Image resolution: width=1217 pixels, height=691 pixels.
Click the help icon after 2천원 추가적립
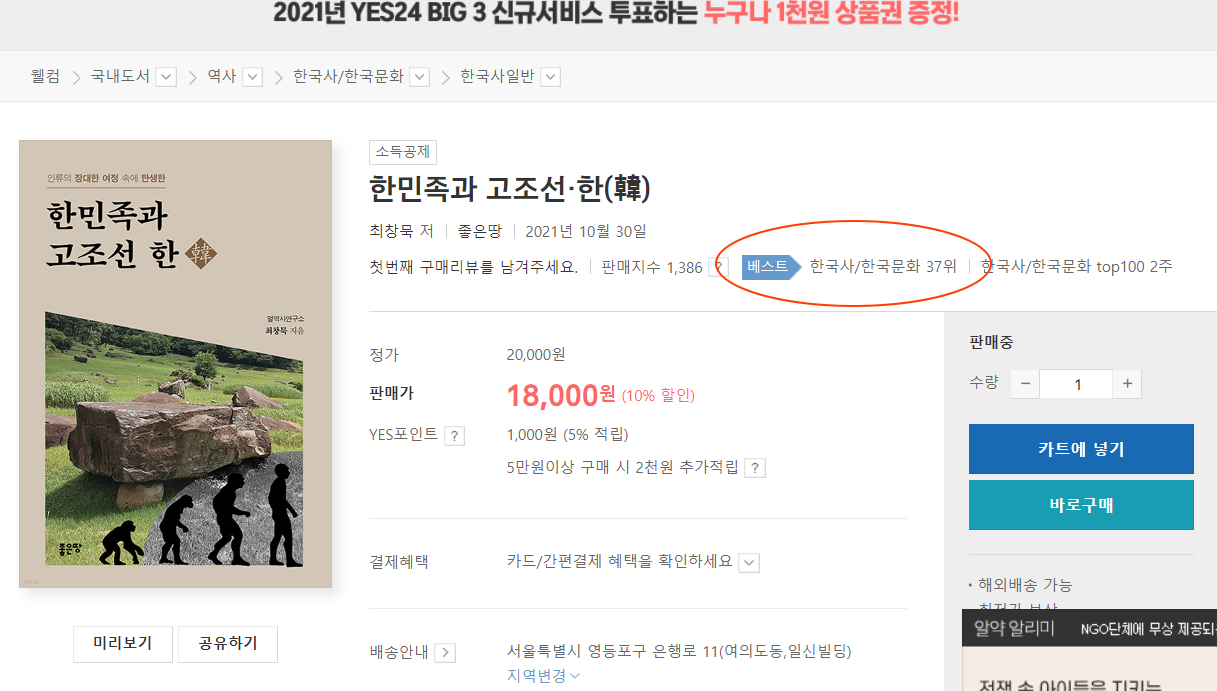pos(755,468)
